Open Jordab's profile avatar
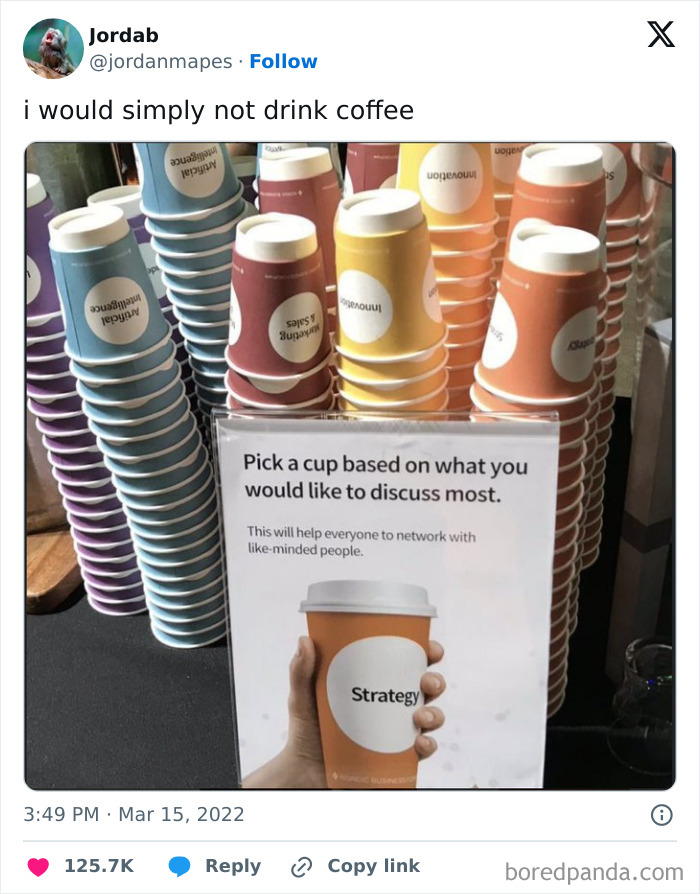 [x=53, y=48]
